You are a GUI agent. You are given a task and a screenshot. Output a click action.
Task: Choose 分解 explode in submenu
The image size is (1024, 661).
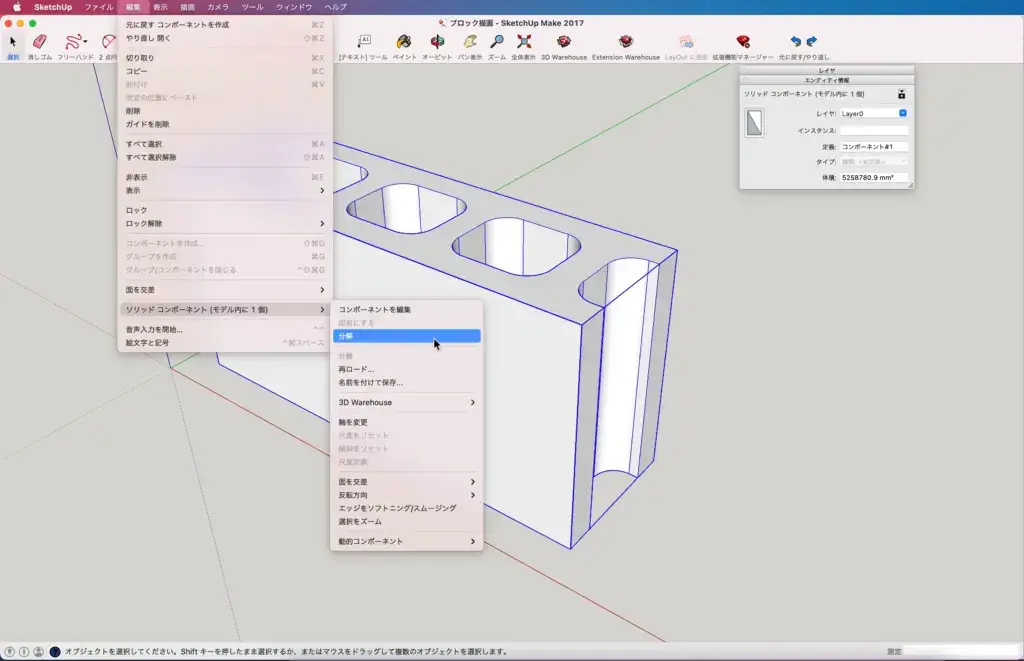(x=406, y=336)
